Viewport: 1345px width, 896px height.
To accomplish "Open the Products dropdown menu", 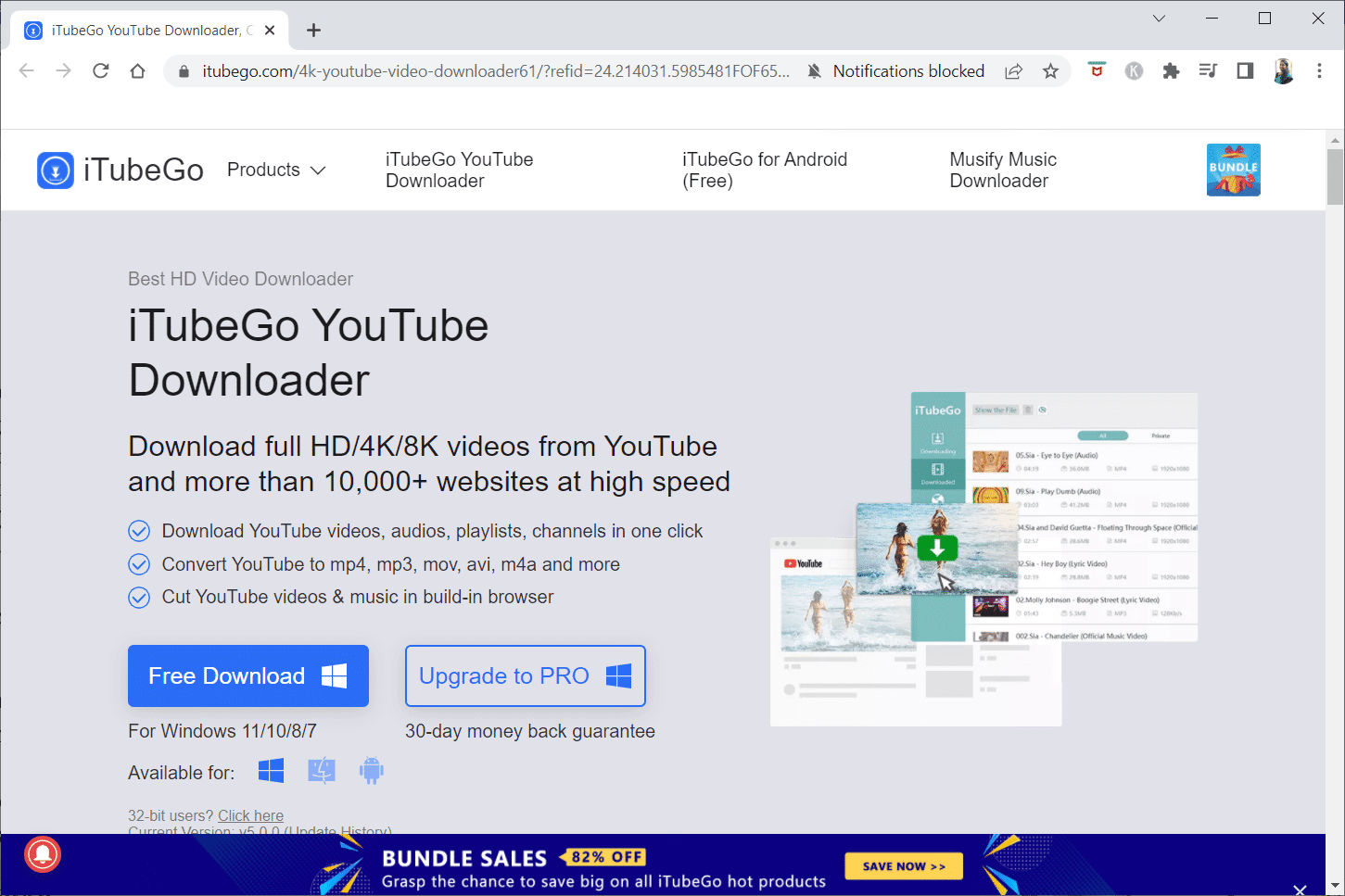I will pos(276,170).
